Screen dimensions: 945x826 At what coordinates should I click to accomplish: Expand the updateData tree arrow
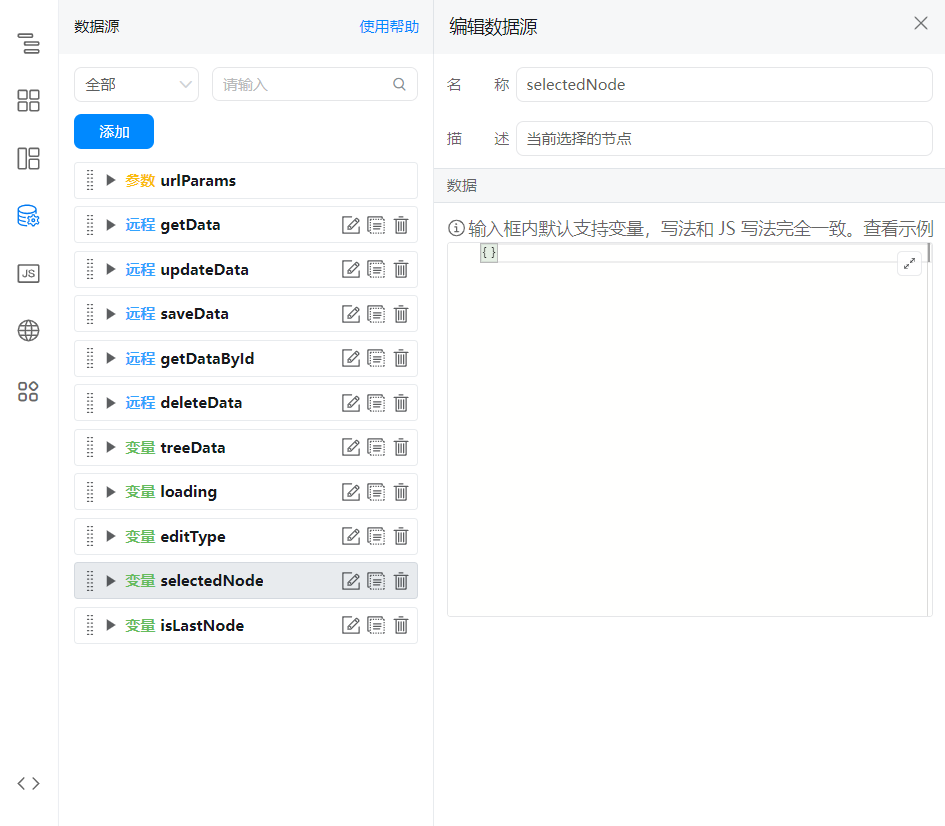coord(110,269)
